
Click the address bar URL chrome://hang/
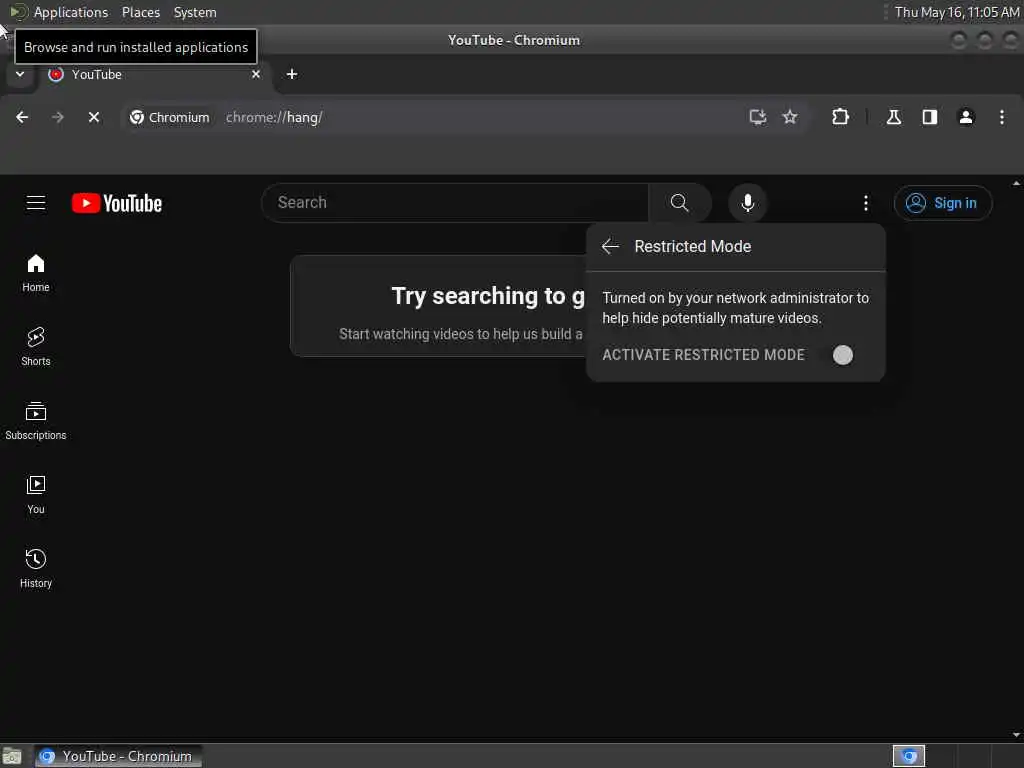coord(274,118)
